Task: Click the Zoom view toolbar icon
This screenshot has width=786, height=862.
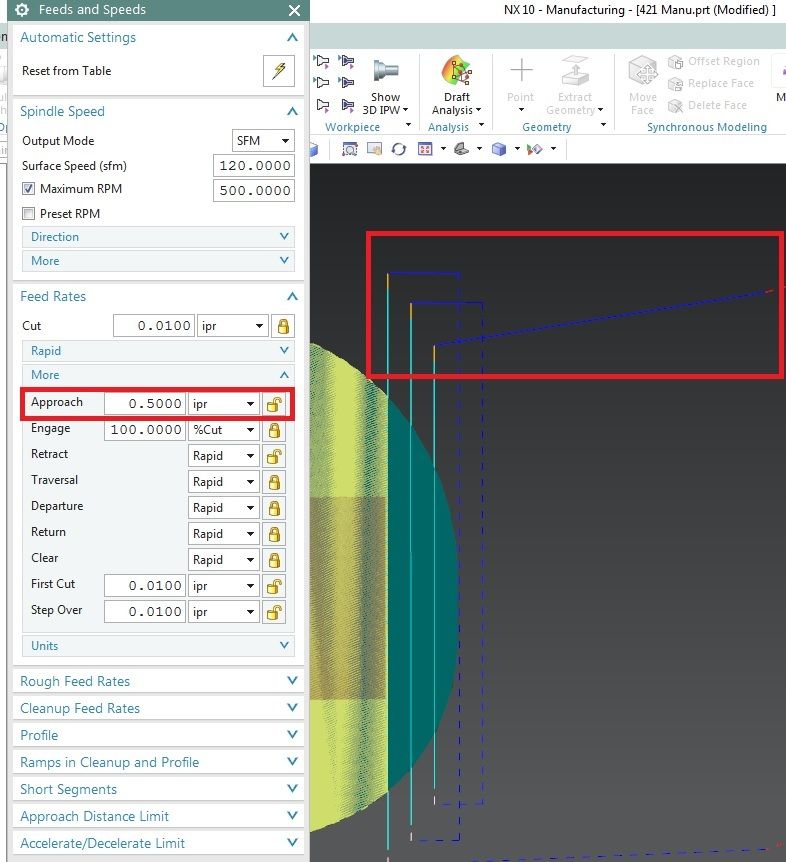Action: coord(350,149)
